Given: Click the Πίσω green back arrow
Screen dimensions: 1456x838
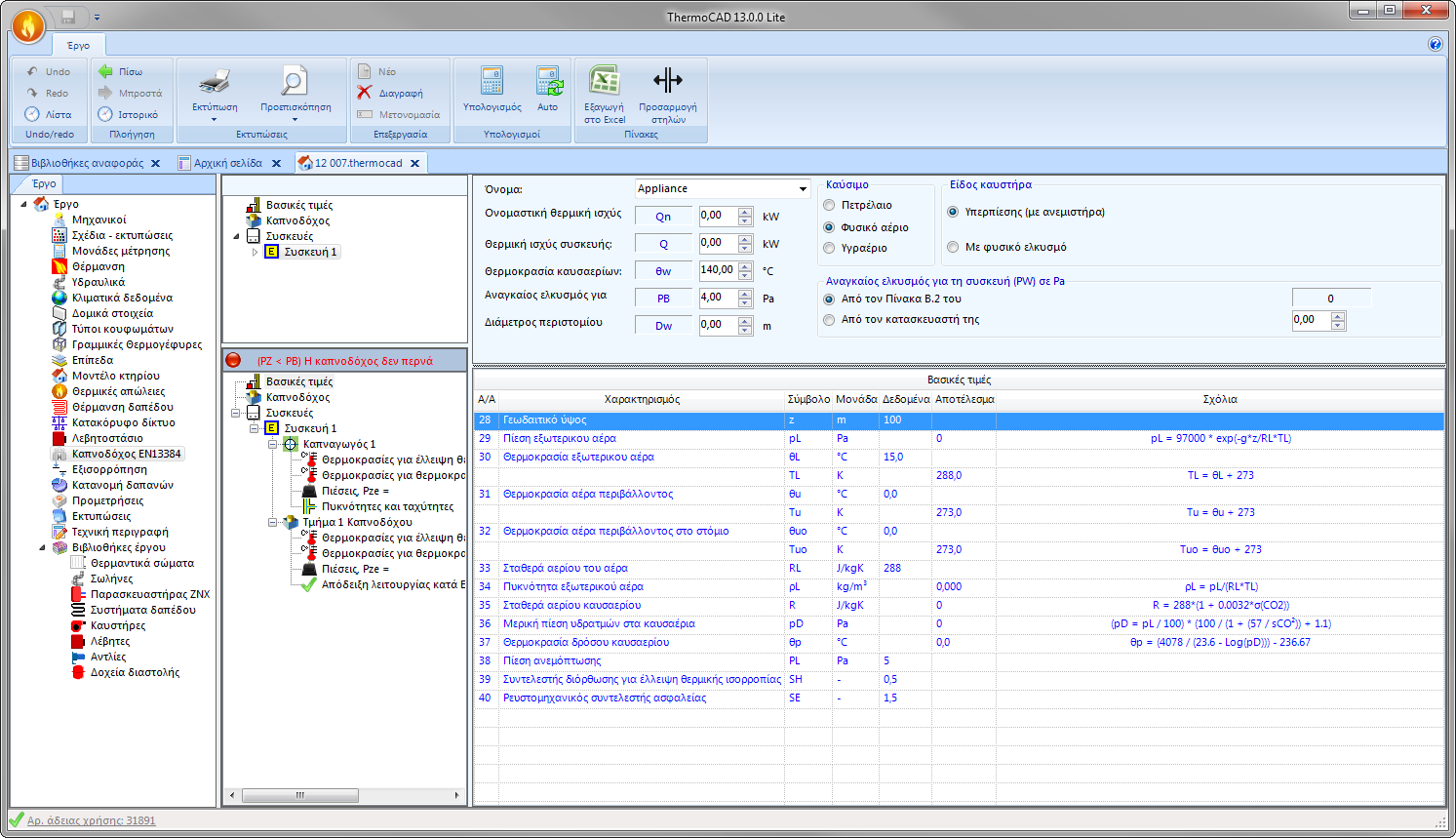Looking at the screenshot, I should (x=105, y=71).
